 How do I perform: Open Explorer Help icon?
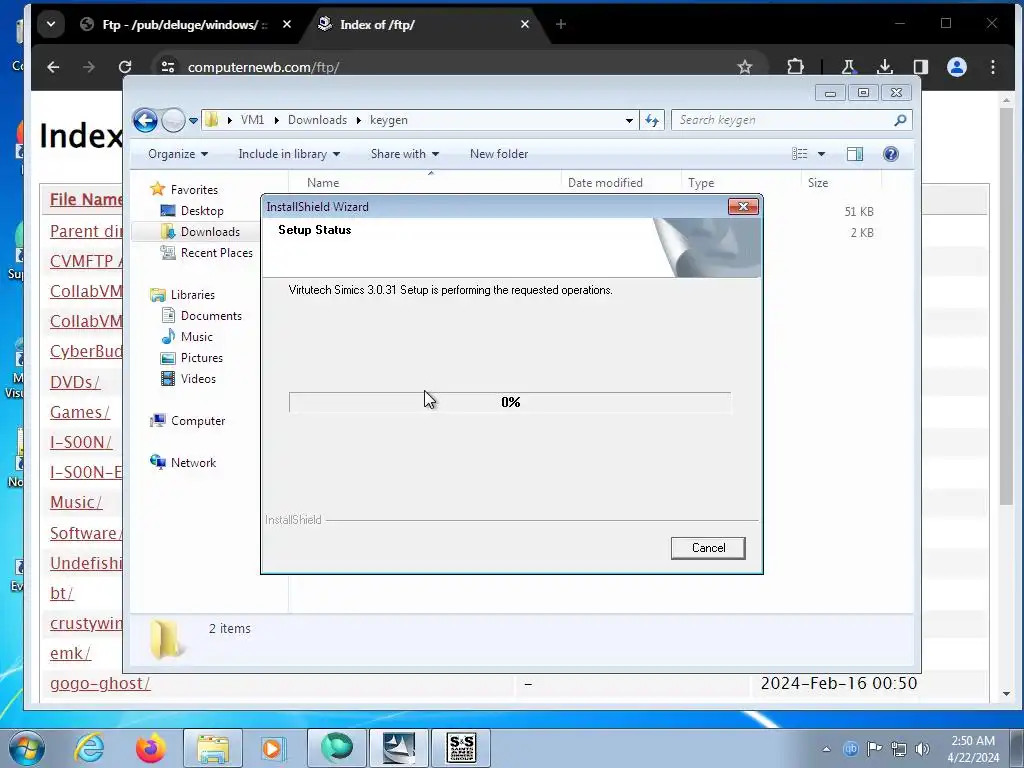(x=890, y=154)
